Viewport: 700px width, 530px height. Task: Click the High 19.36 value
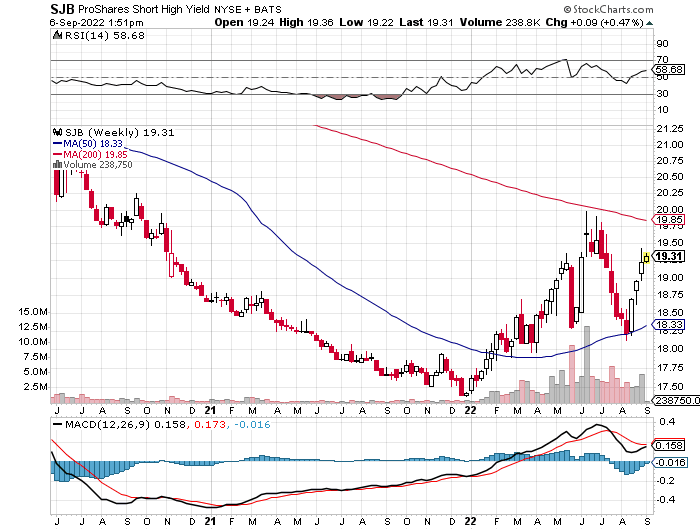306,22
